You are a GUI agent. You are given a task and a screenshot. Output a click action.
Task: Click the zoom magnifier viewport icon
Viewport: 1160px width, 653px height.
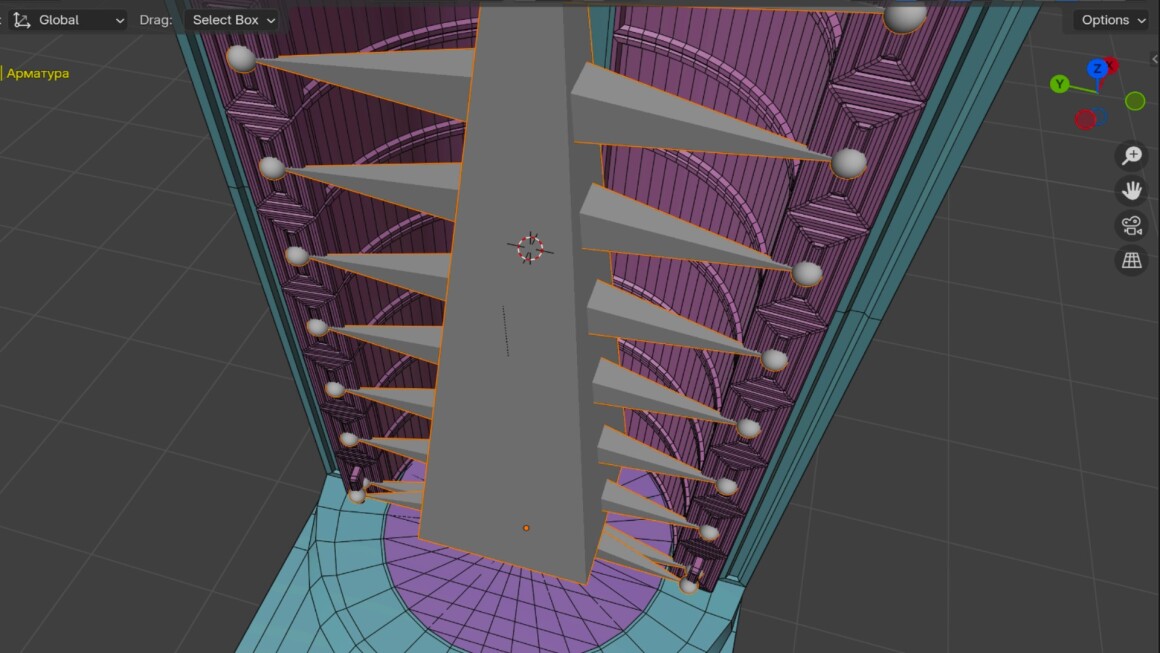[1131, 156]
